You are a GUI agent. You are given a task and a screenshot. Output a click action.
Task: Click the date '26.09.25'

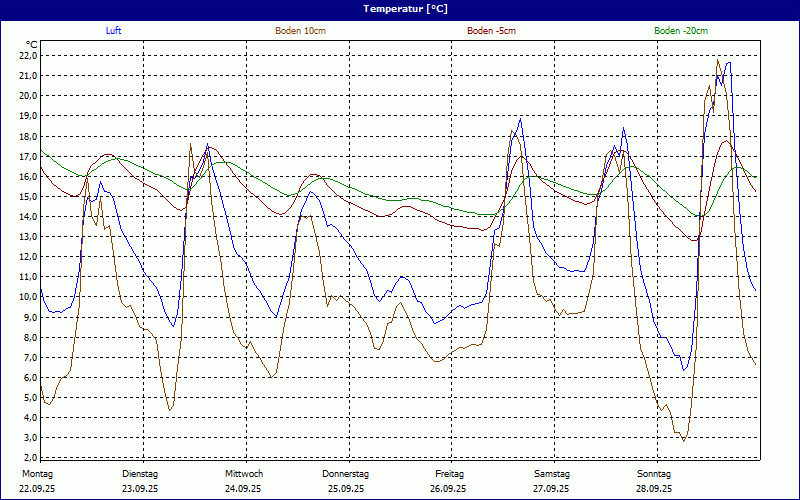click(x=448, y=489)
